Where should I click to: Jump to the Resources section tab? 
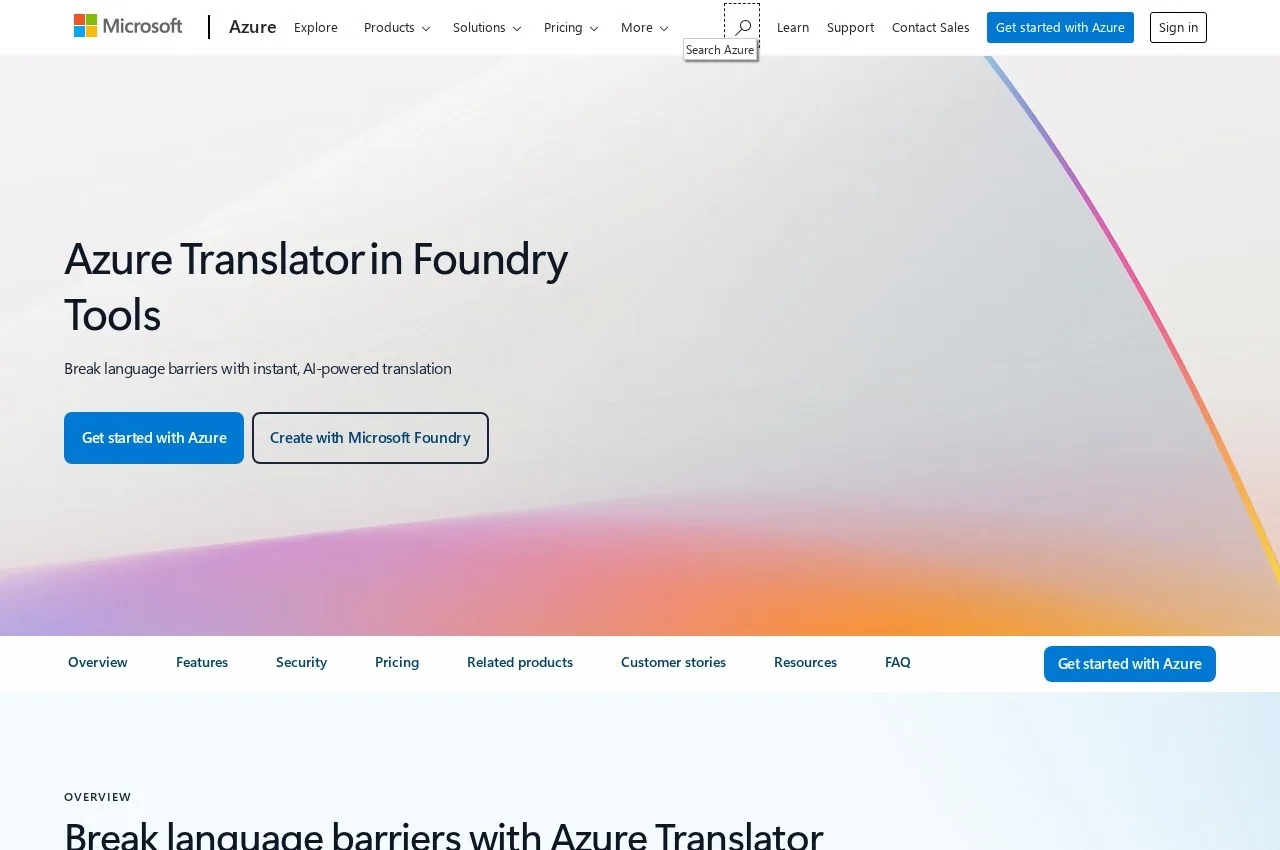coord(805,662)
